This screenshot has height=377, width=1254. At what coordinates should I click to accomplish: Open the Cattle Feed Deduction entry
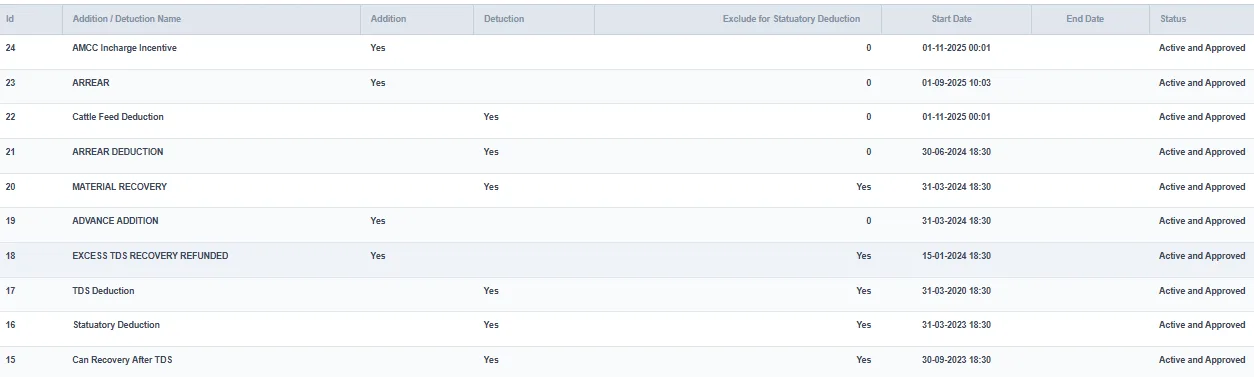coord(627,117)
